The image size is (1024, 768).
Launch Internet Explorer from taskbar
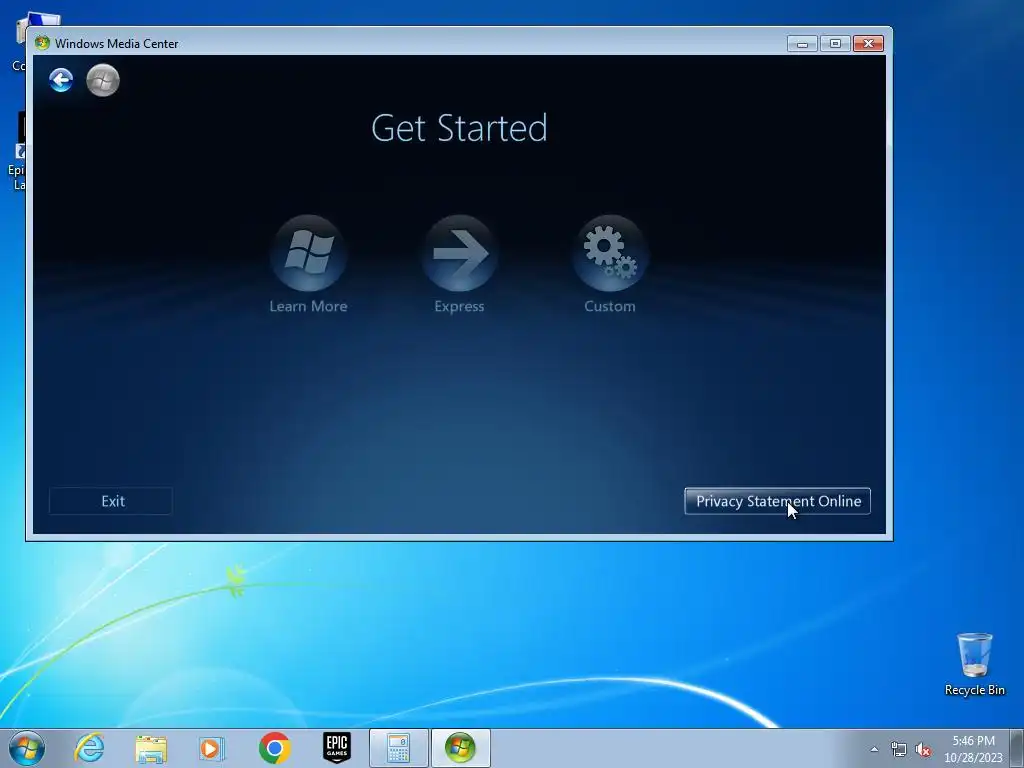pos(89,748)
